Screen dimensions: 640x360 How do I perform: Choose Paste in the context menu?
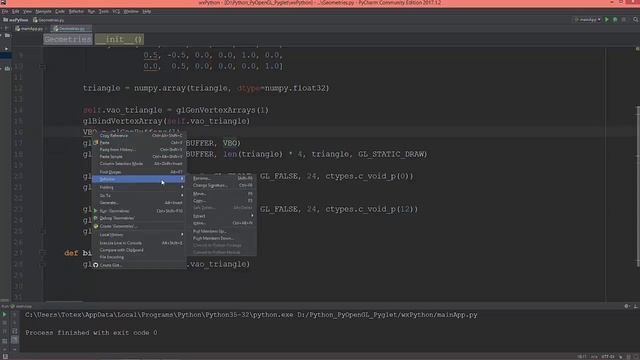coord(139,142)
